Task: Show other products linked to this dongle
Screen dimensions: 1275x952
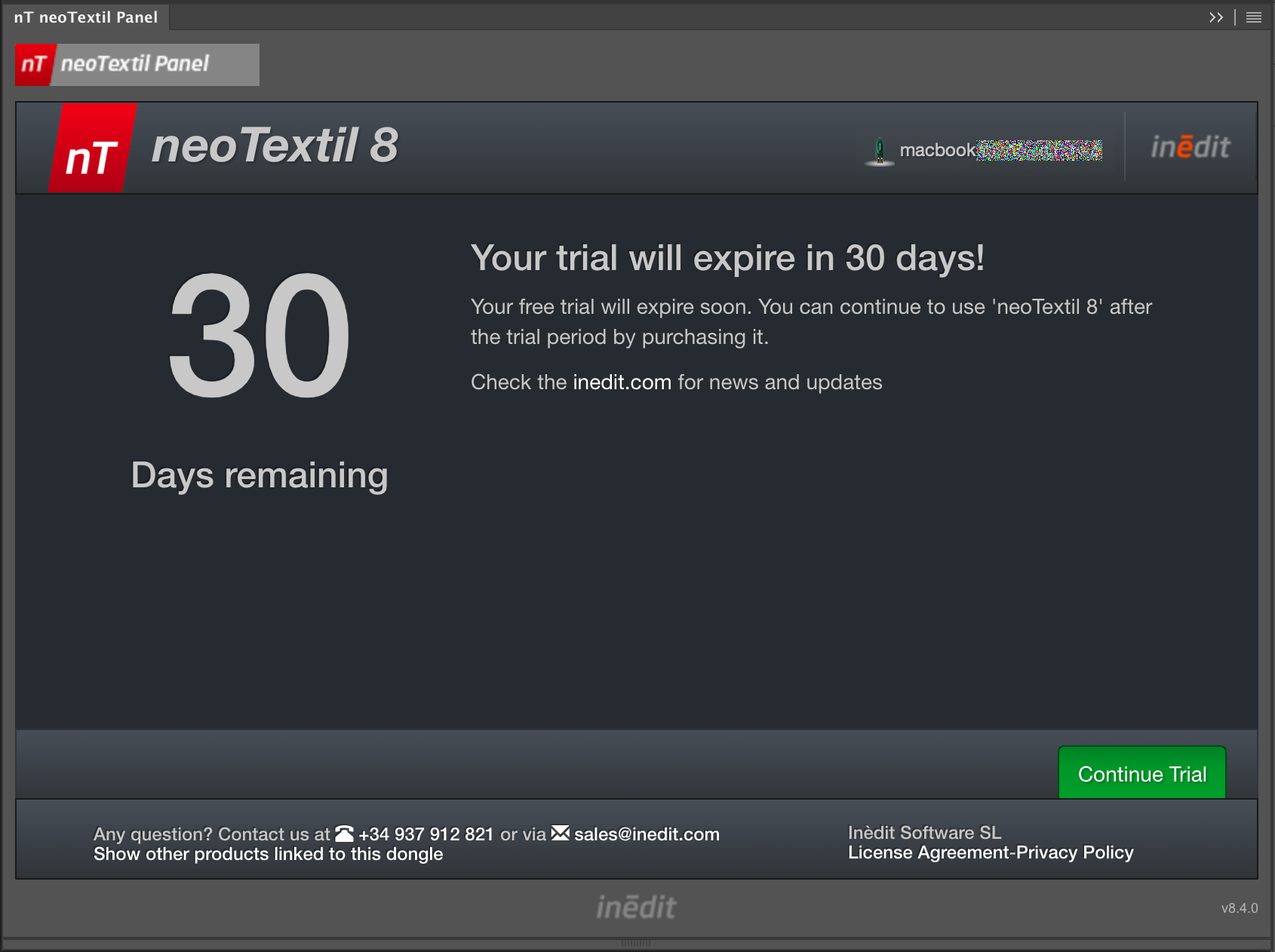Action: (268, 854)
